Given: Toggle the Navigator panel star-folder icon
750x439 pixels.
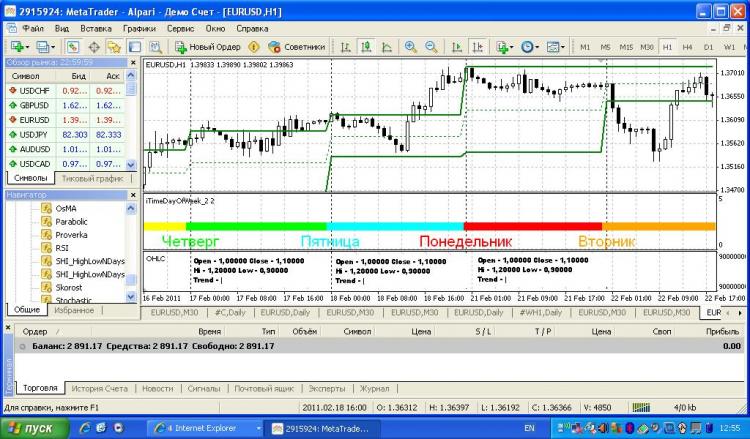Looking at the screenshot, I should point(114,47).
